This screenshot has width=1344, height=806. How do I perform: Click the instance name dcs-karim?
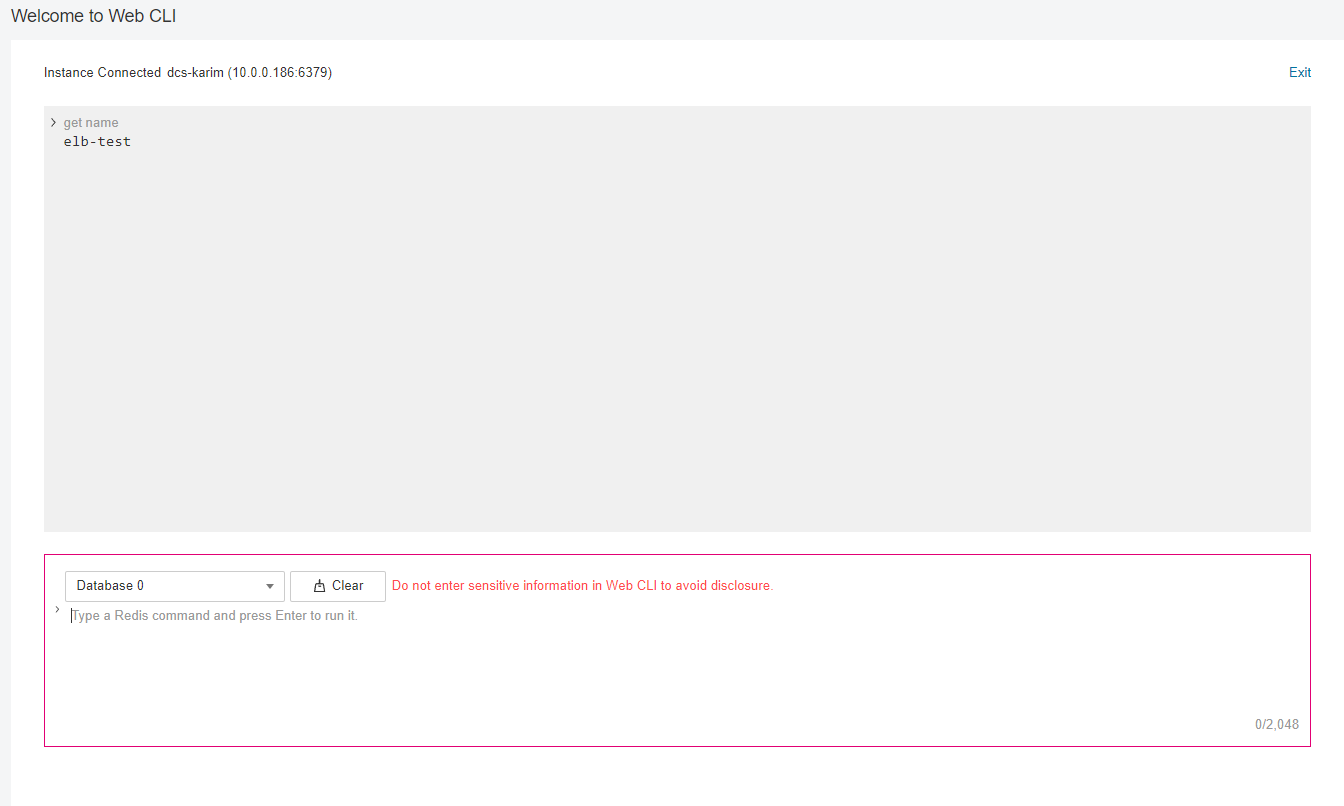[x=195, y=73]
